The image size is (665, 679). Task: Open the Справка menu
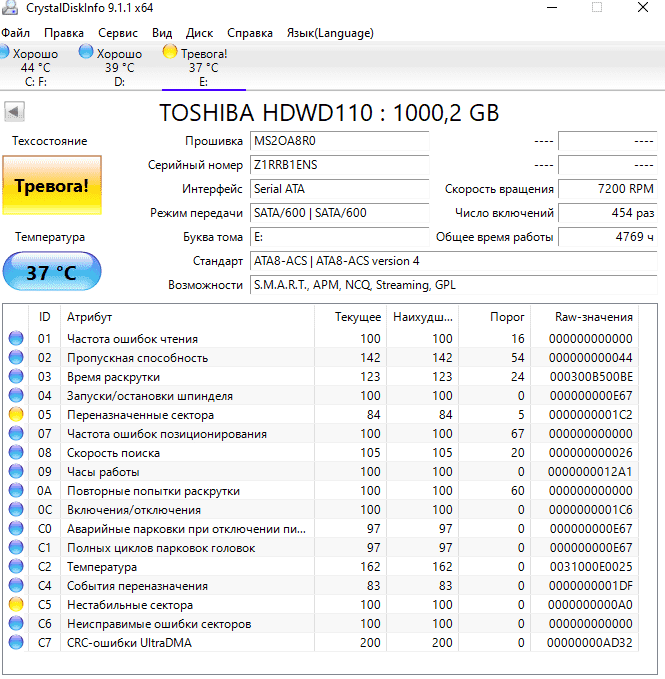[250, 33]
